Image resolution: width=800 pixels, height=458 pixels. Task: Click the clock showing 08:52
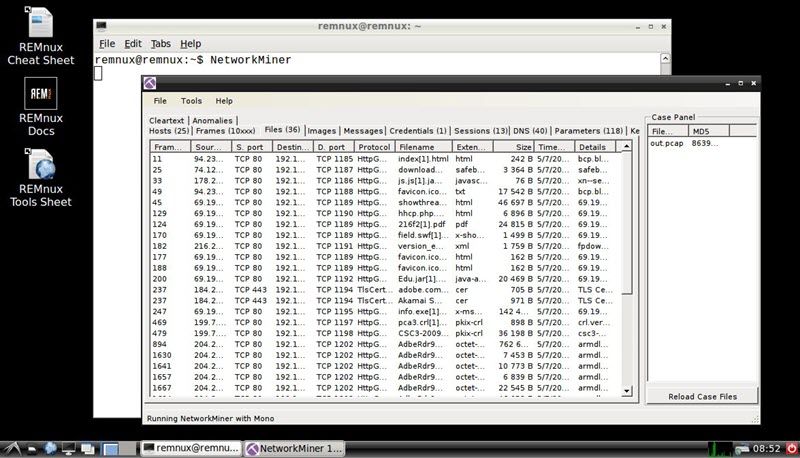[766, 449]
